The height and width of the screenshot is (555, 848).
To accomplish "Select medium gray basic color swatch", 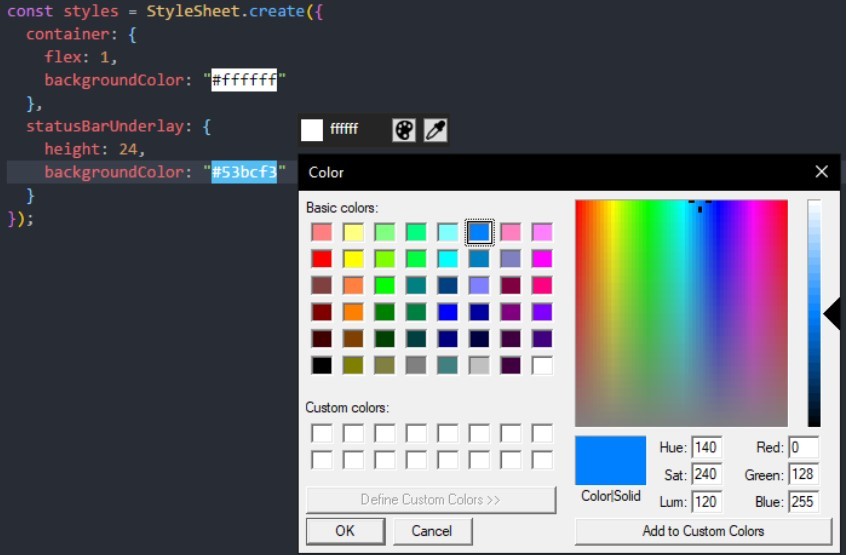I will 416,365.
